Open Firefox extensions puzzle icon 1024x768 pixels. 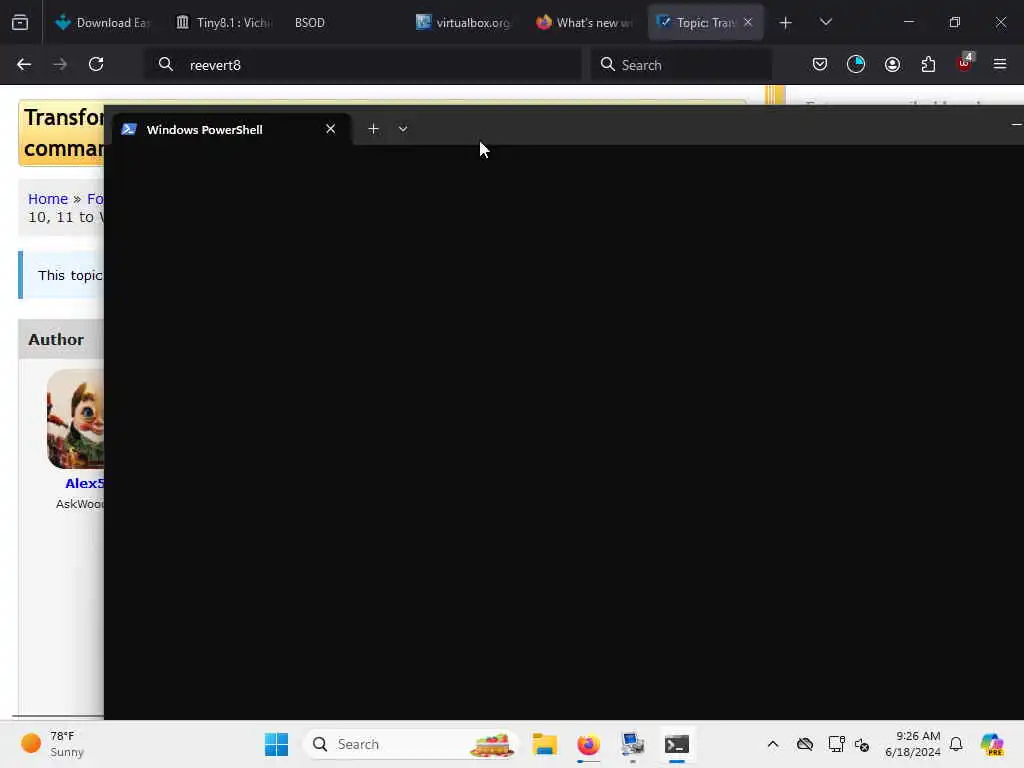click(928, 64)
